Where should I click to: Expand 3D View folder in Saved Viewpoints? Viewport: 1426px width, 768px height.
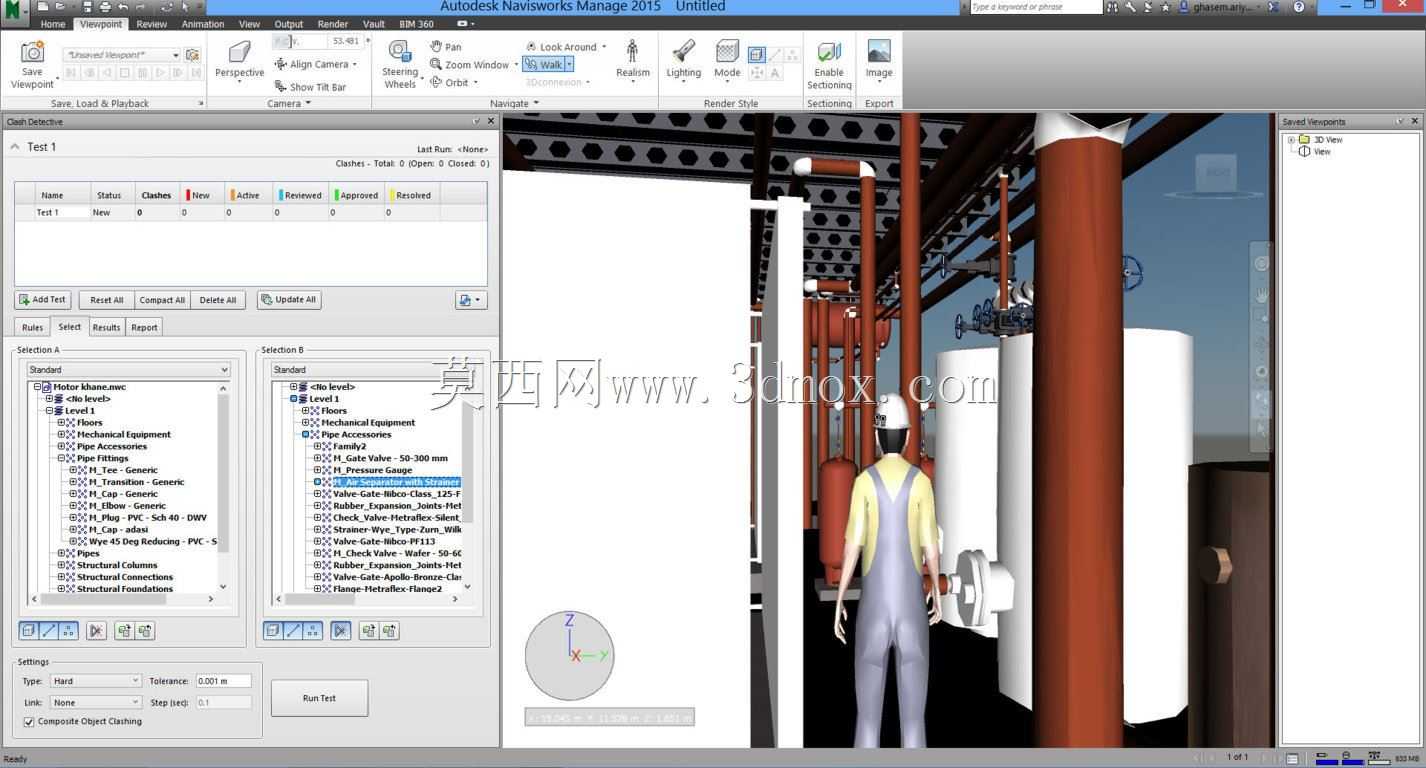(1291, 140)
